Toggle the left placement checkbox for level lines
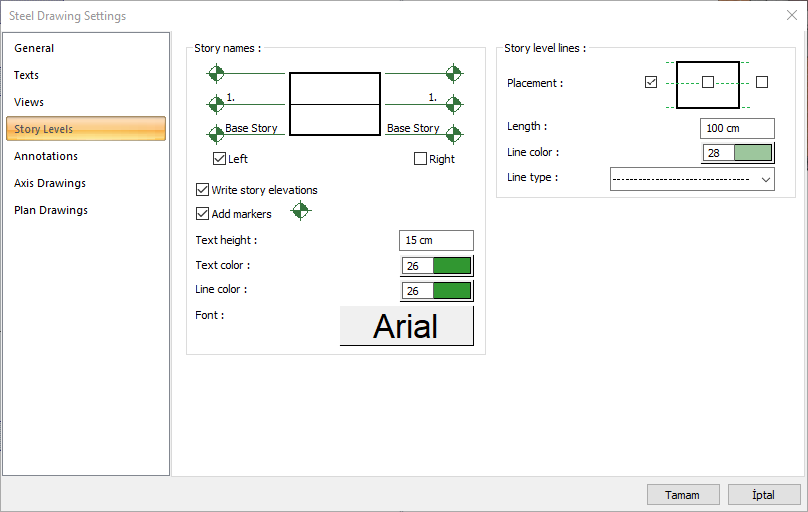 (652, 82)
